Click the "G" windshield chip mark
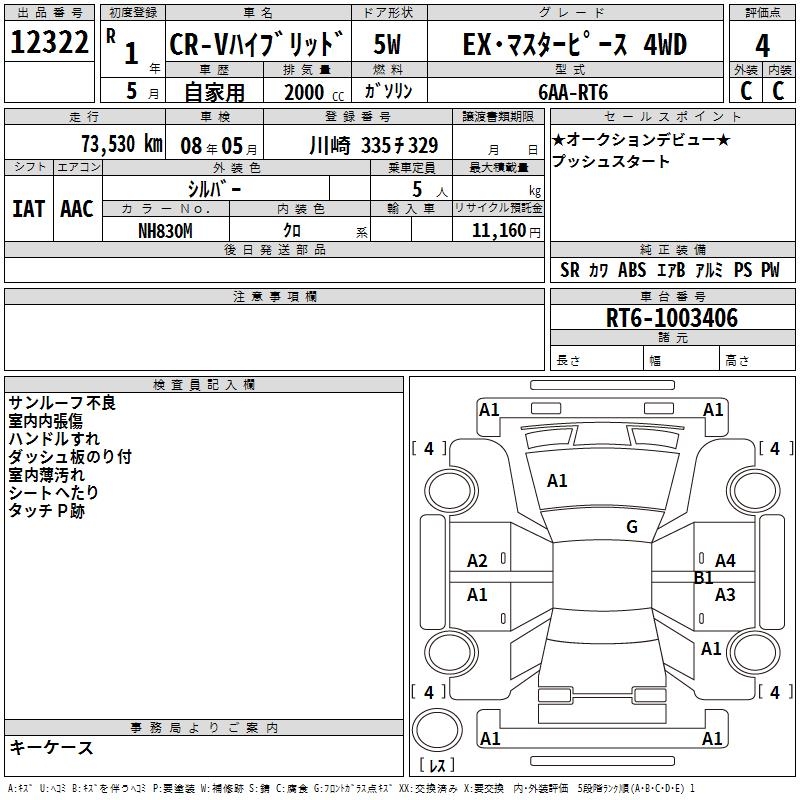The image size is (800, 800). click(632, 527)
